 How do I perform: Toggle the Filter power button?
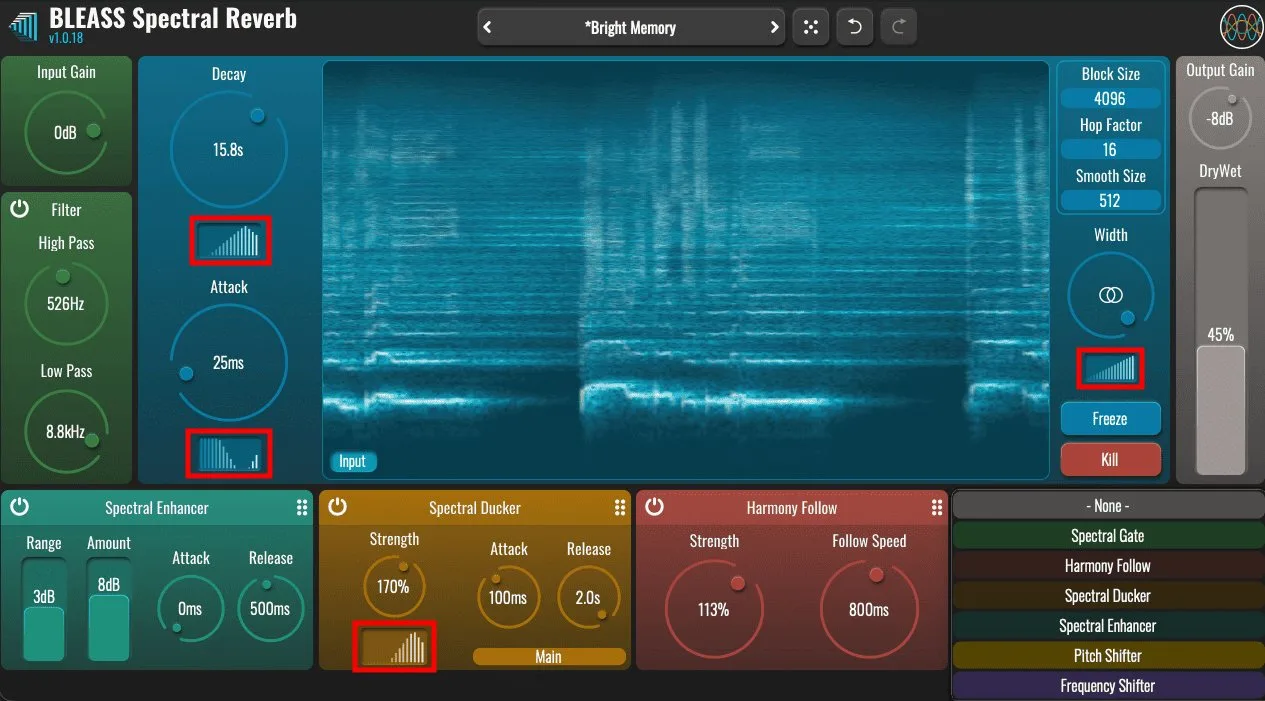coord(19,209)
